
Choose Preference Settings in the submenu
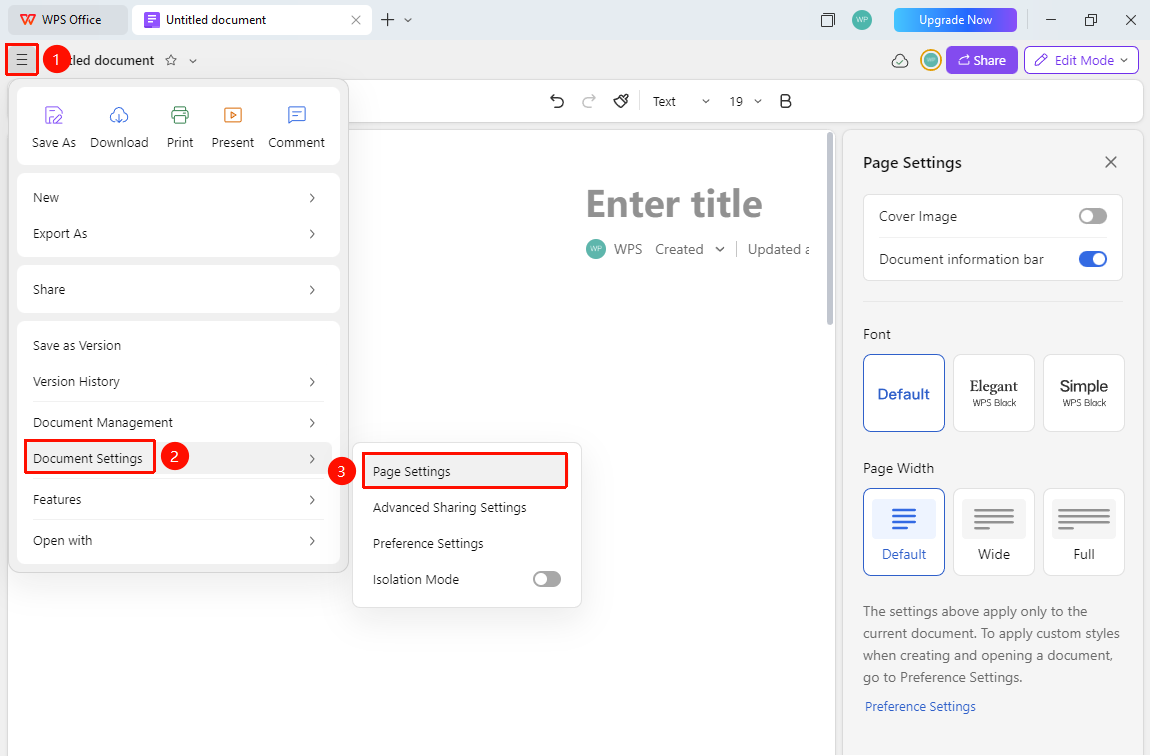(465, 543)
